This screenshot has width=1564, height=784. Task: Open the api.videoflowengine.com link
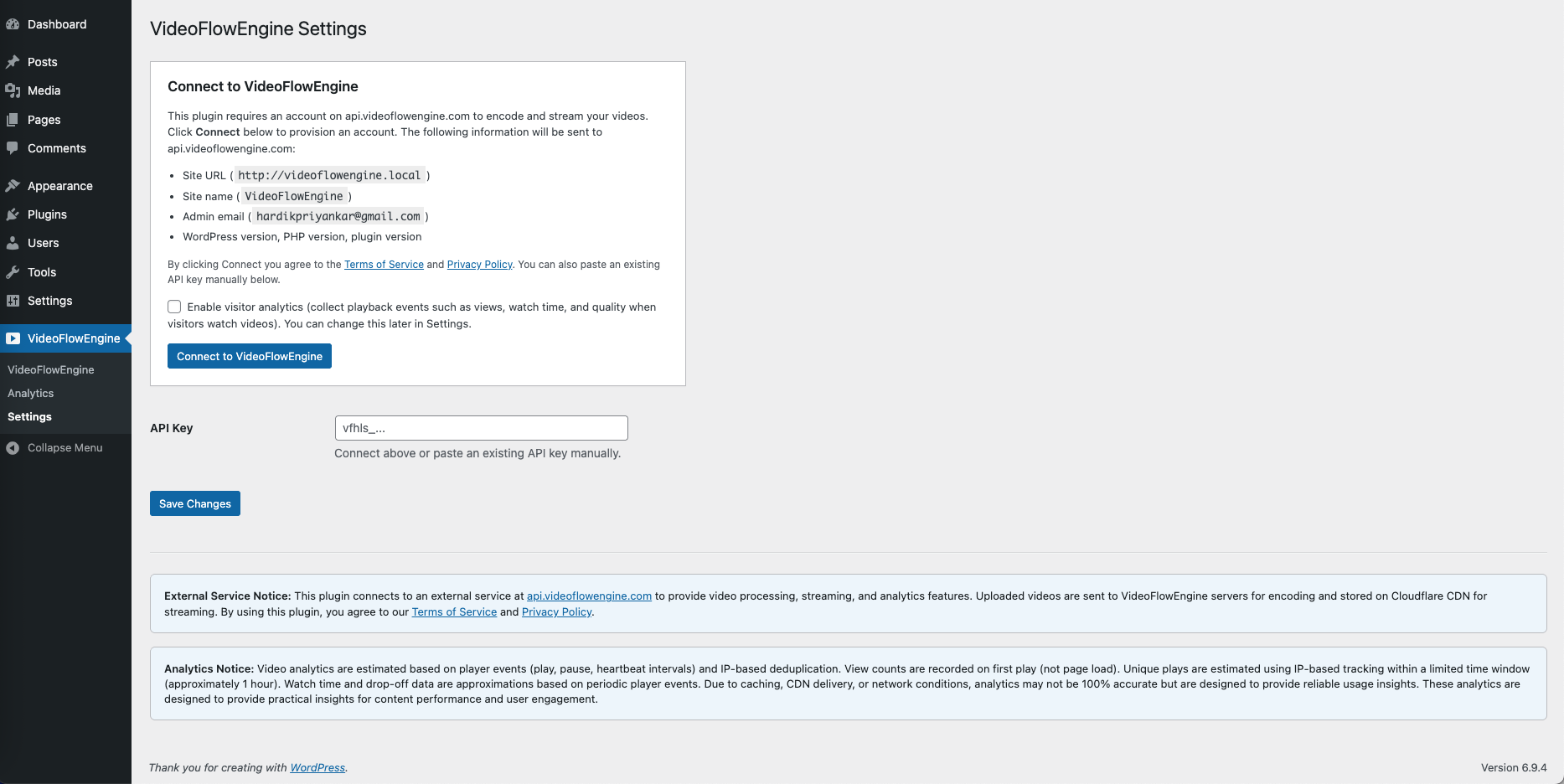[589, 596]
